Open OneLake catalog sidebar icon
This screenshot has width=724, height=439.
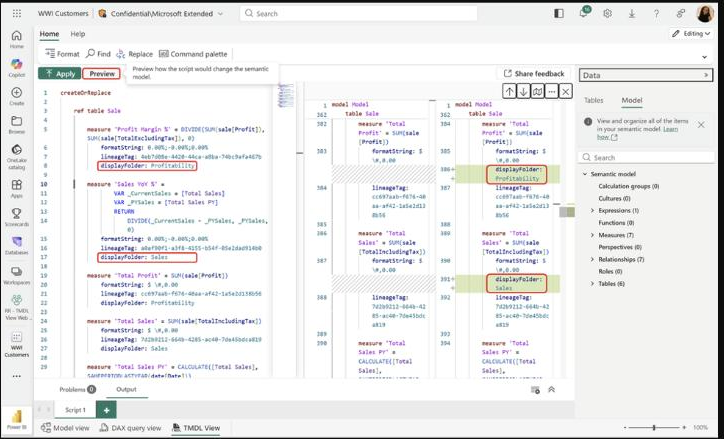[17, 156]
